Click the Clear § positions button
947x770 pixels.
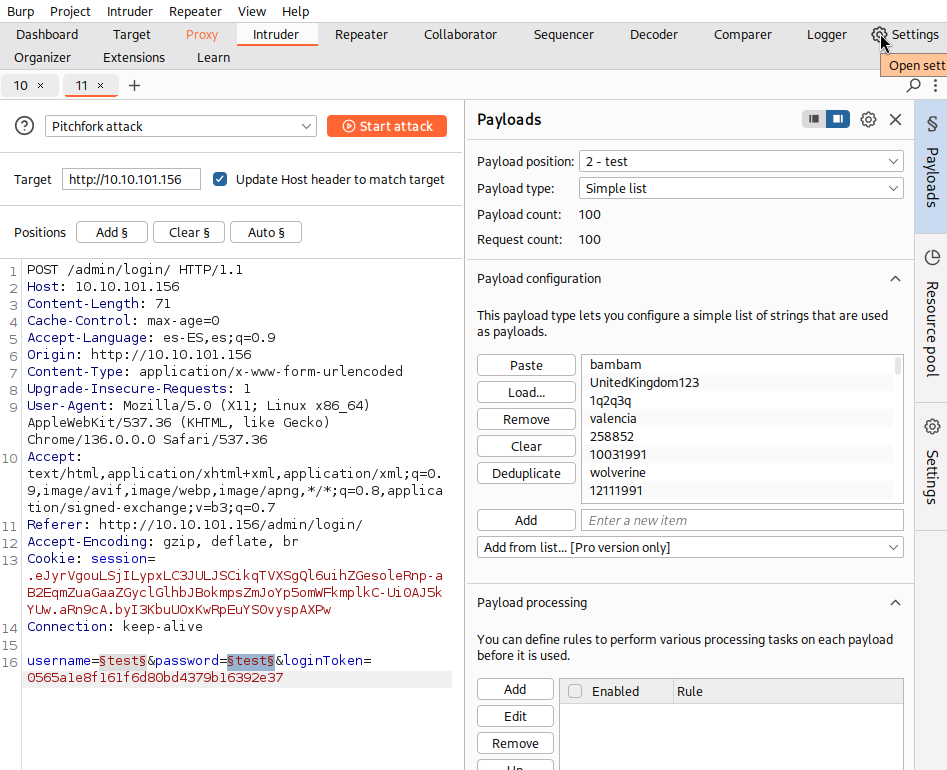[x=189, y=233]
